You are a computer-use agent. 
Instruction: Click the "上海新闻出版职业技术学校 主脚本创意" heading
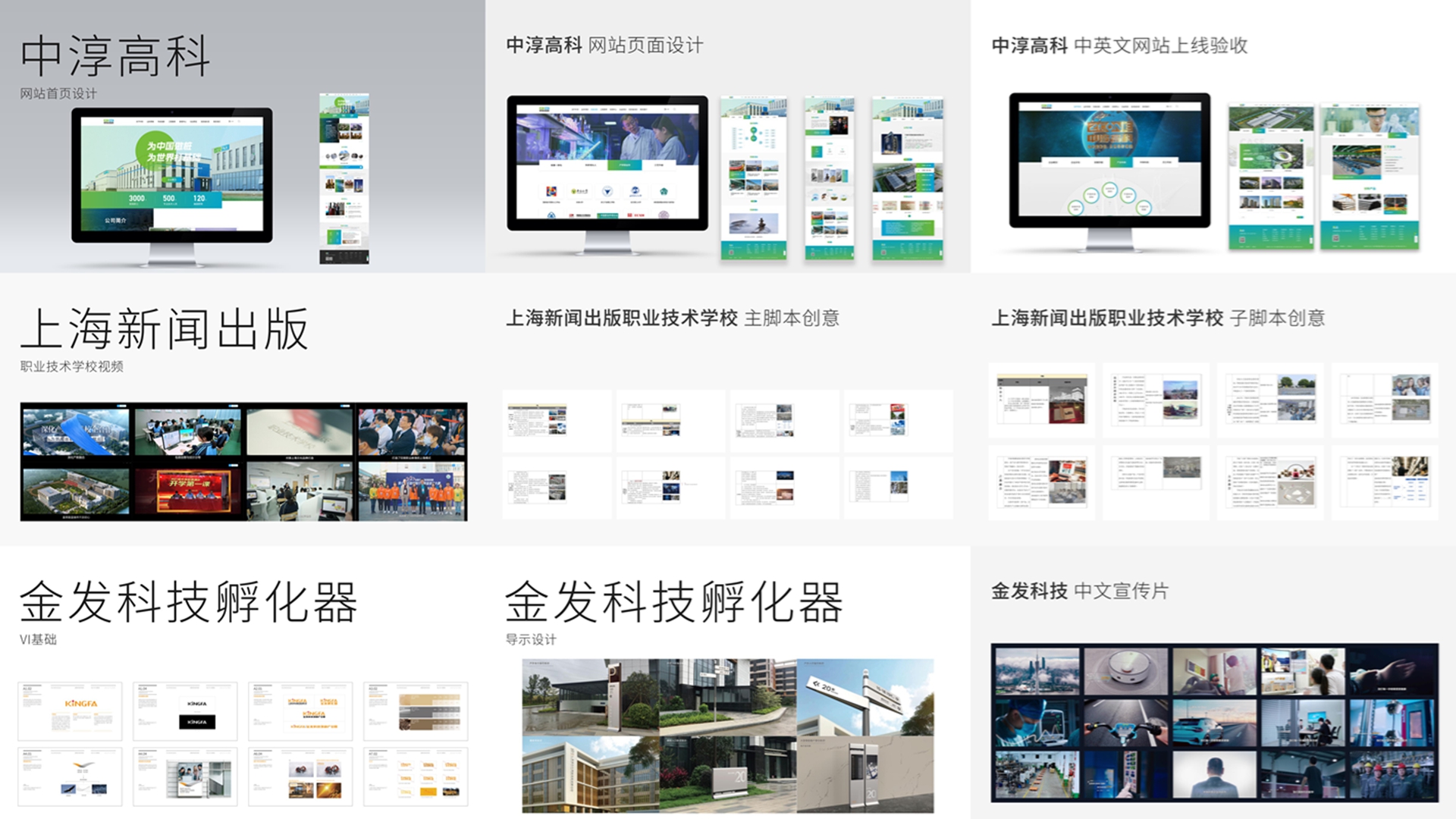click(x=673, y=318)
